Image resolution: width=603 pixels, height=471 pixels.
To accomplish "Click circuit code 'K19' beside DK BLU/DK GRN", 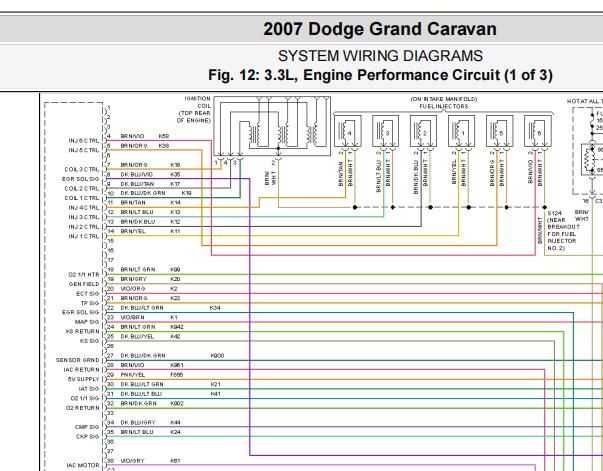I will [187, 193].
